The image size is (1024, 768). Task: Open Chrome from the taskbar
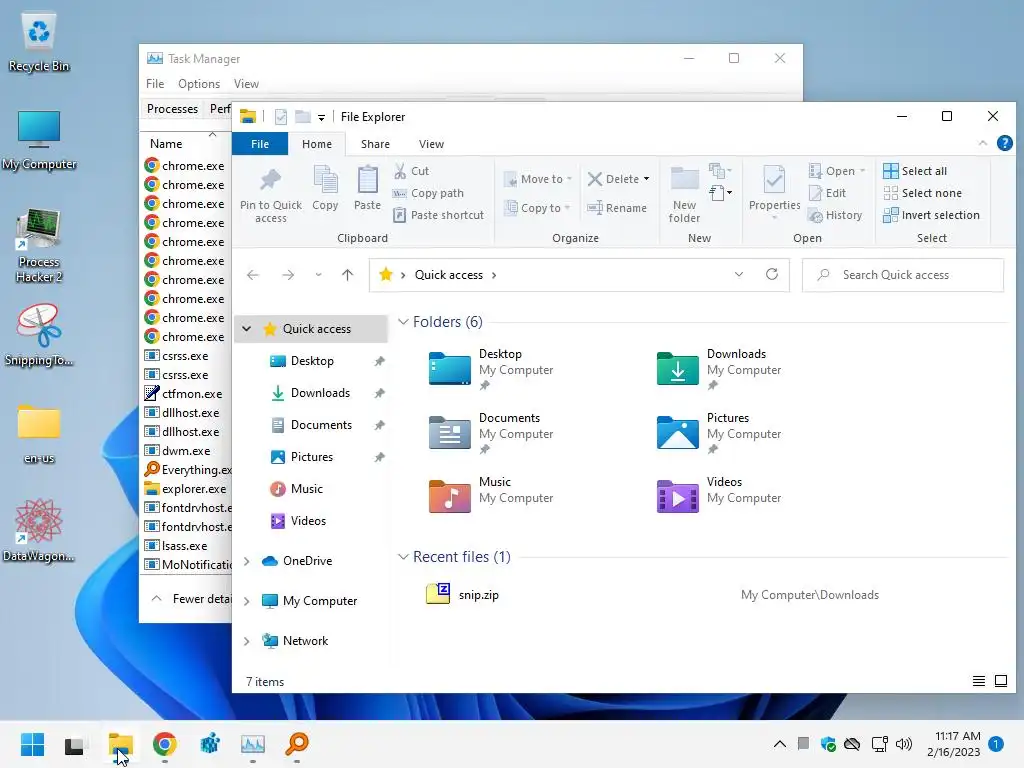pos(165,744)
